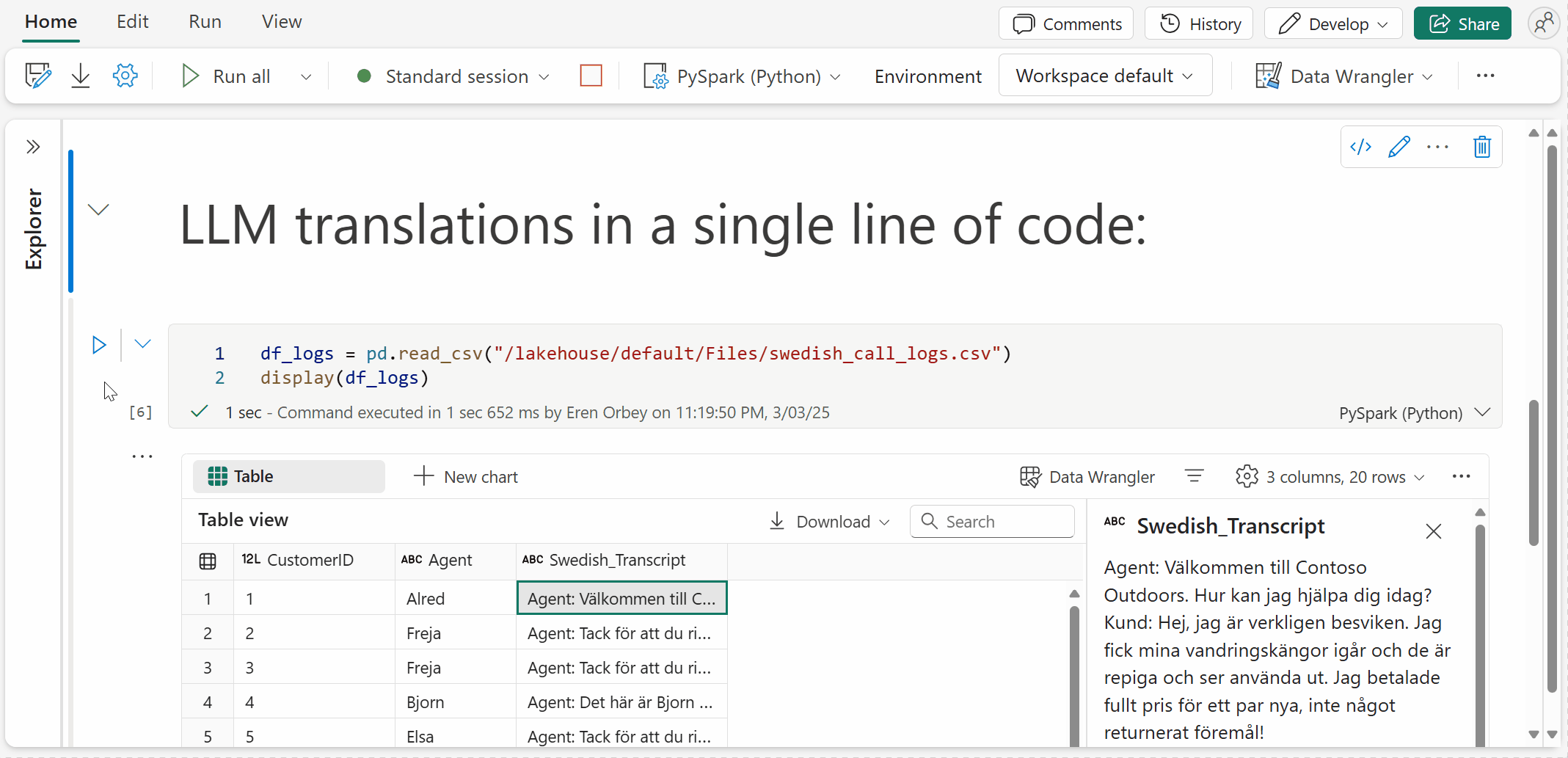Click table rows vertical scrollbar
The width and height of the screenshot is (1568, 758).
pos(1074,675)
